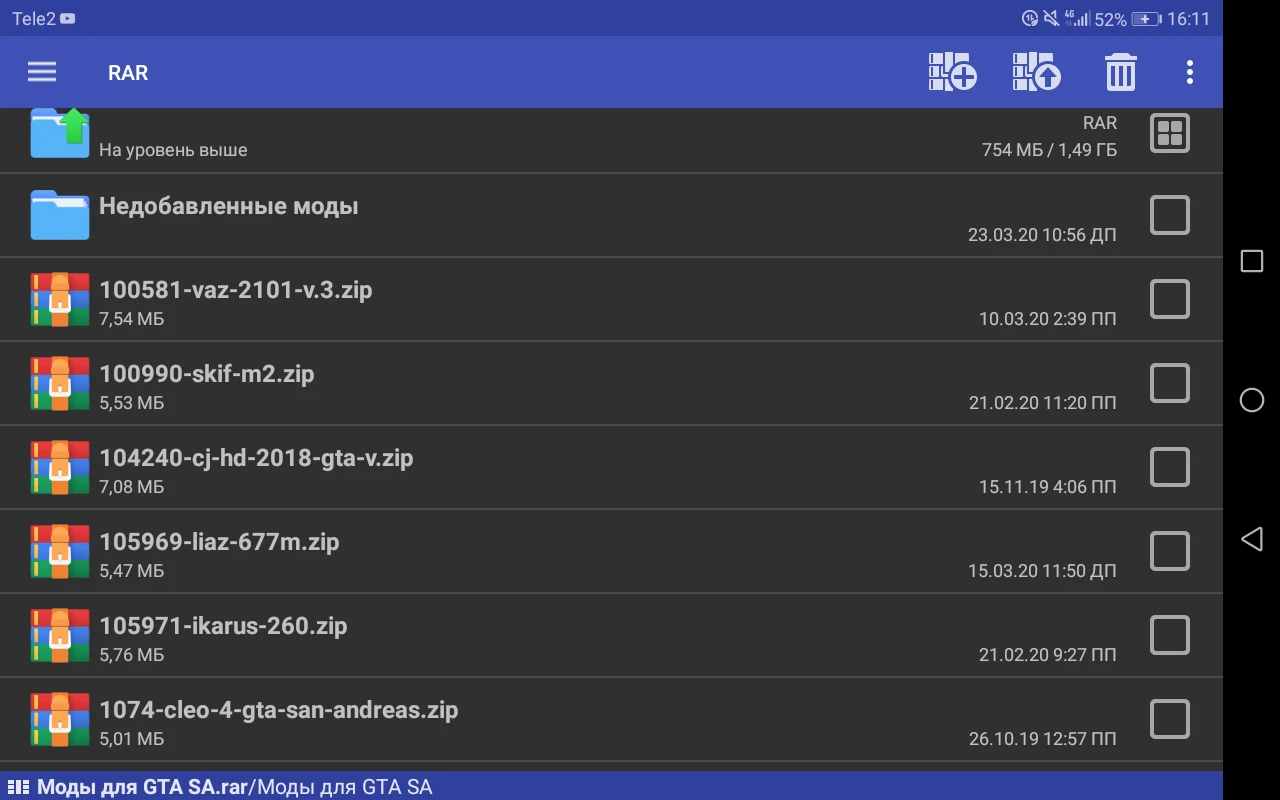The width and height of the screenshot is (1280, 800).
Task: Toggle select-all grid icon
Action: [x=1170, y=133]
